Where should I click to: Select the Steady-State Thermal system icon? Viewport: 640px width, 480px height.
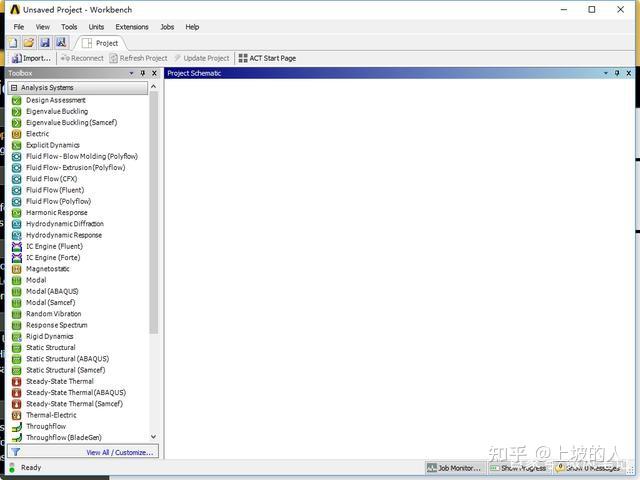pos(16,382)
